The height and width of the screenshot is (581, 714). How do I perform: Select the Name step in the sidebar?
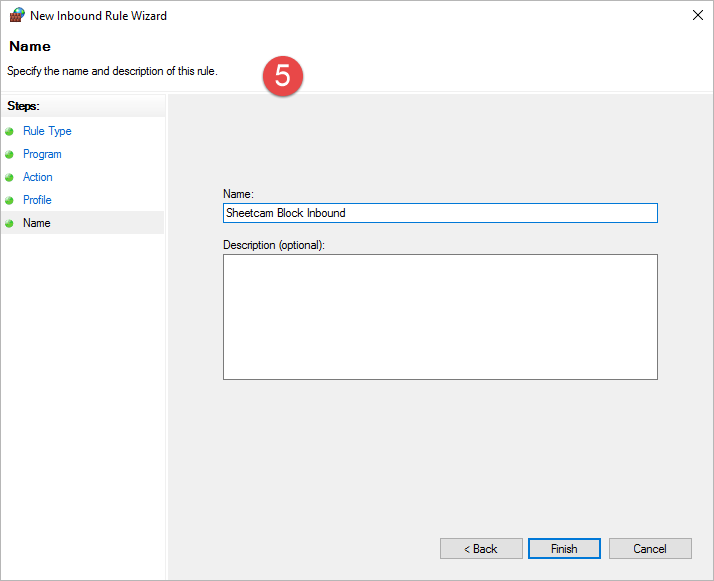pyautogui.click(x=36, y=223)
